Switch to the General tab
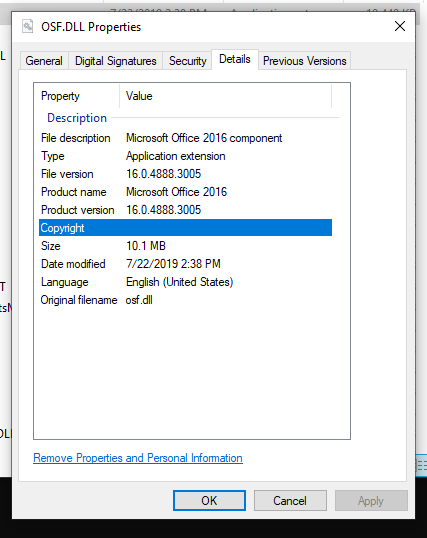427x538 pixels. (x=44, y=61)
